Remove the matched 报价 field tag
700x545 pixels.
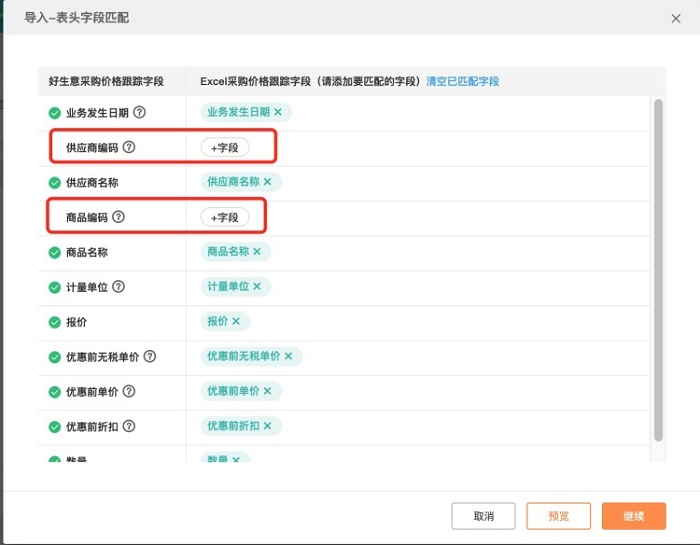coord(236,321)
